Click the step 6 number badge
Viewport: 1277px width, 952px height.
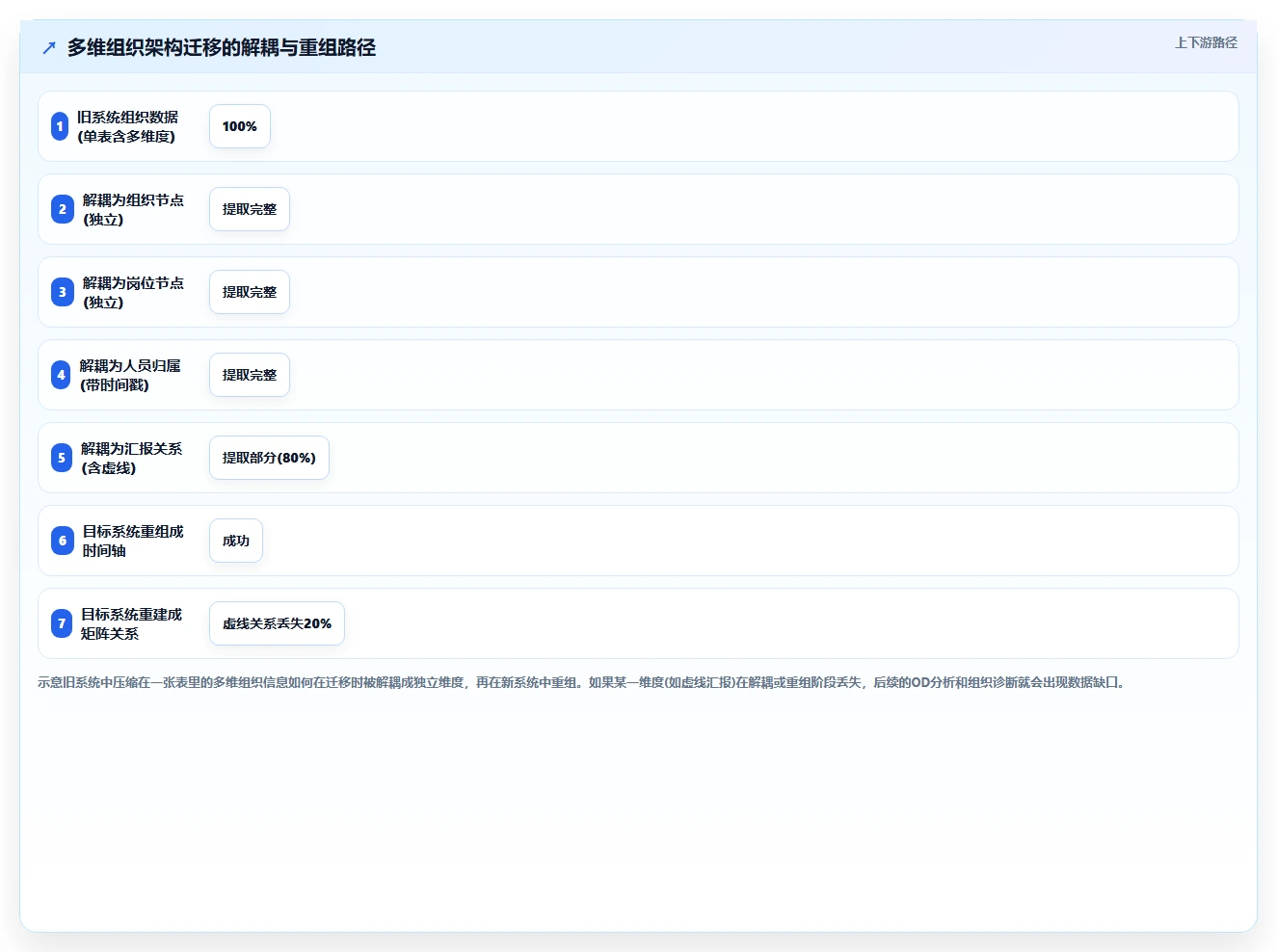click(x=63, y=541)
